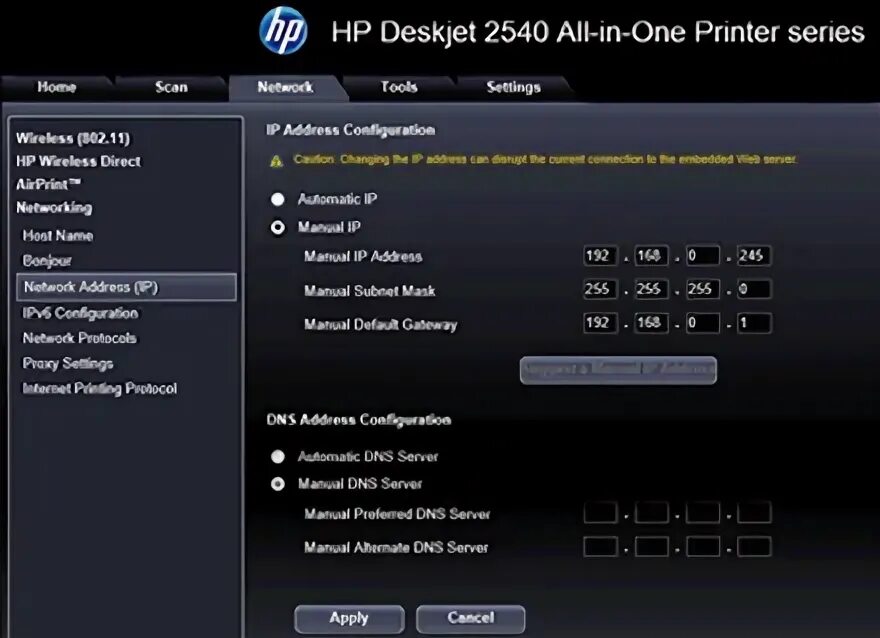Open Network Protocols page
The width and height of the screenshot is (880, 638).
(80, 338)
